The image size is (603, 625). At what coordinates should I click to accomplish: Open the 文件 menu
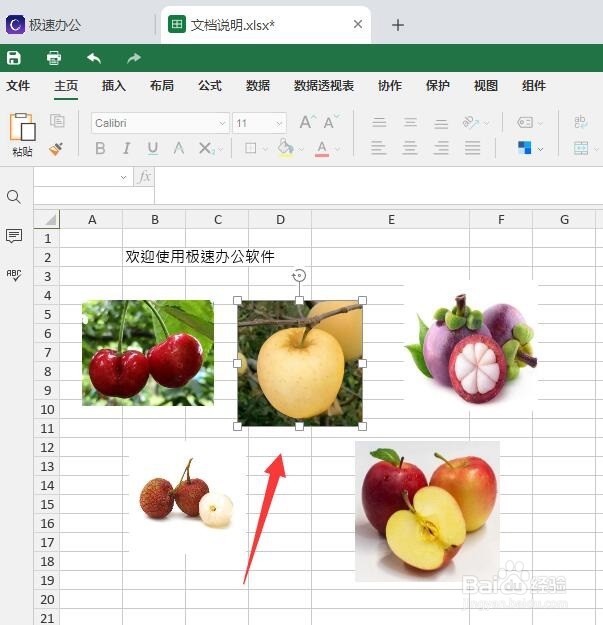[18, 86]
